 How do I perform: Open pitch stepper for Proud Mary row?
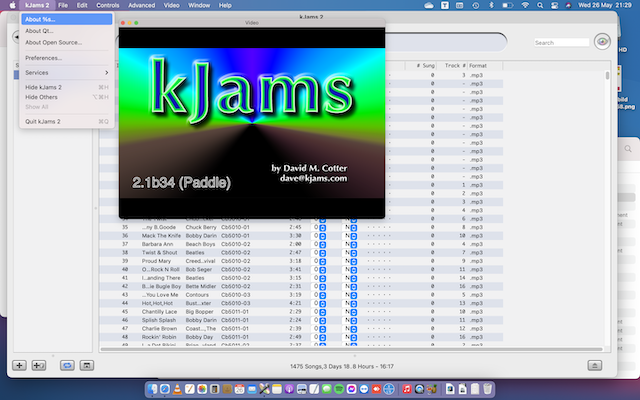pyautogui.click(x=324, y=261)
